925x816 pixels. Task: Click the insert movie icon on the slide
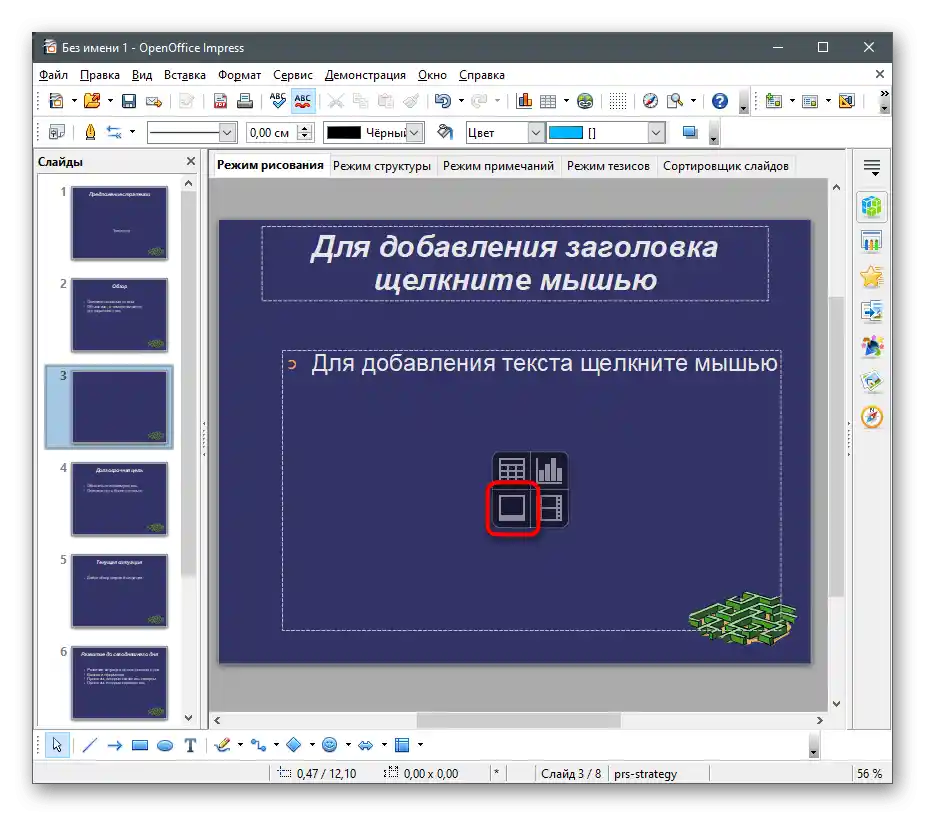550,507
